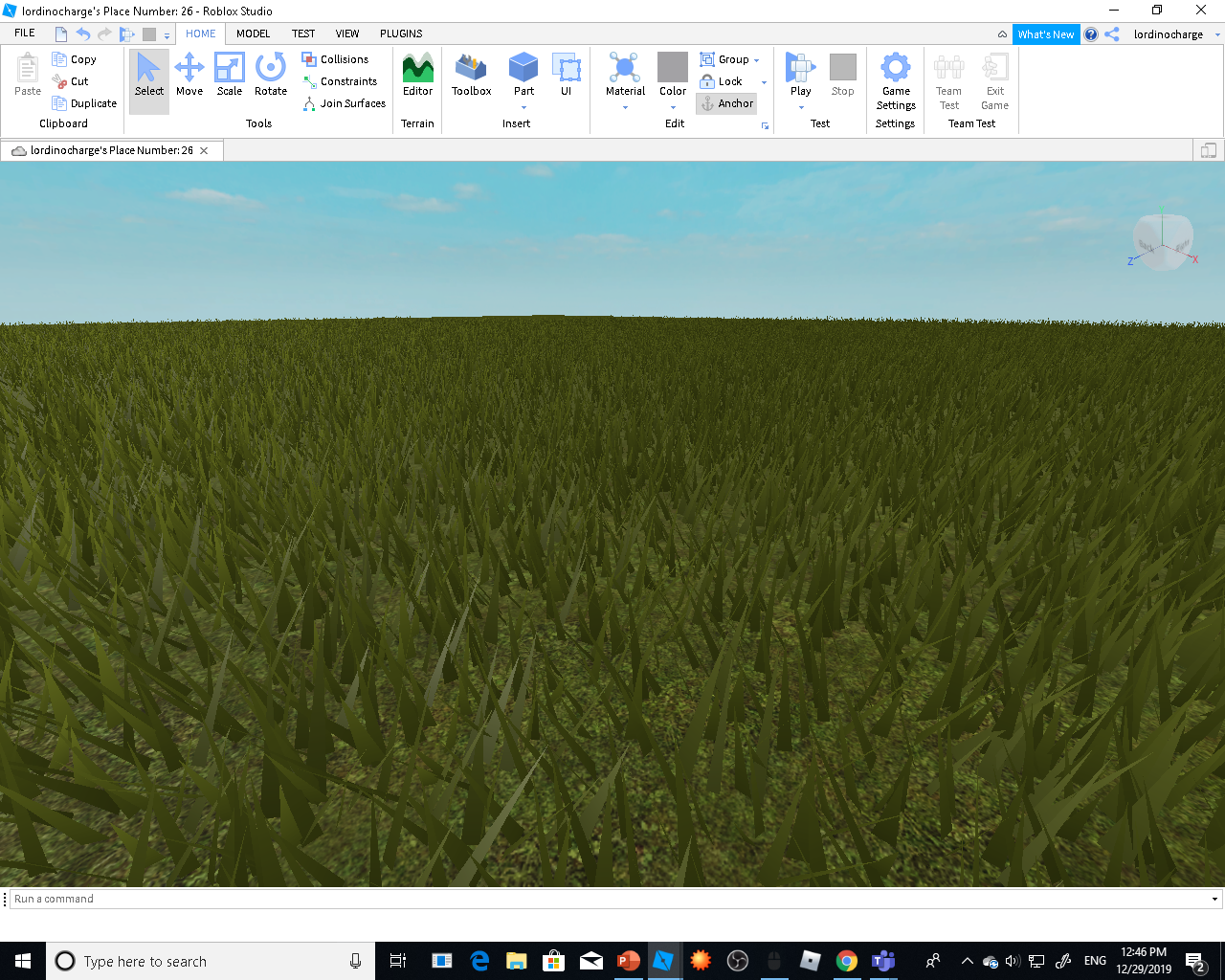Expand the Part type dropdown arrow
The height and width of the screenshot is (980, 1225).
tap(523, 107)
